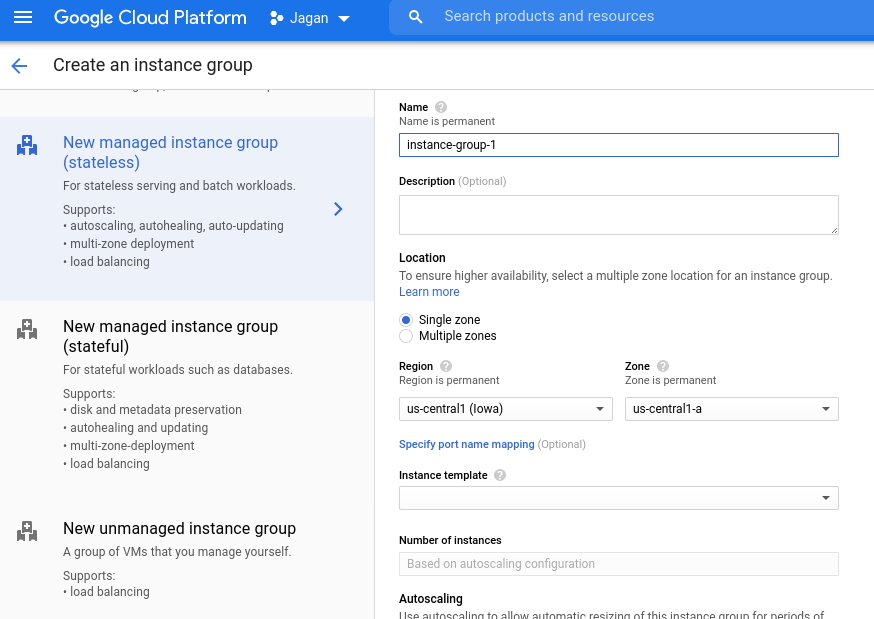Click the unmanaged instance group icon

pos(27,532)
